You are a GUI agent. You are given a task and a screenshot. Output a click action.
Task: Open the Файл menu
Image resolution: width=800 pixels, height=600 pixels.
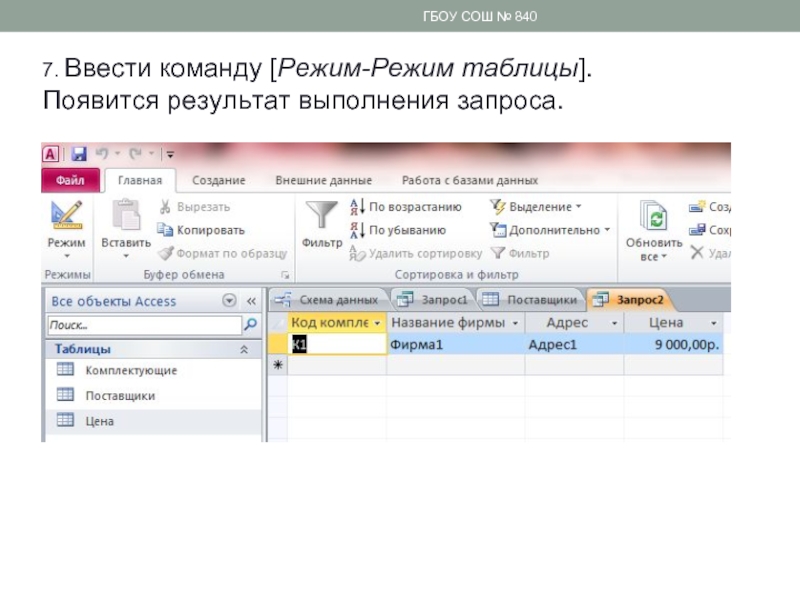(x=69, y=181)
